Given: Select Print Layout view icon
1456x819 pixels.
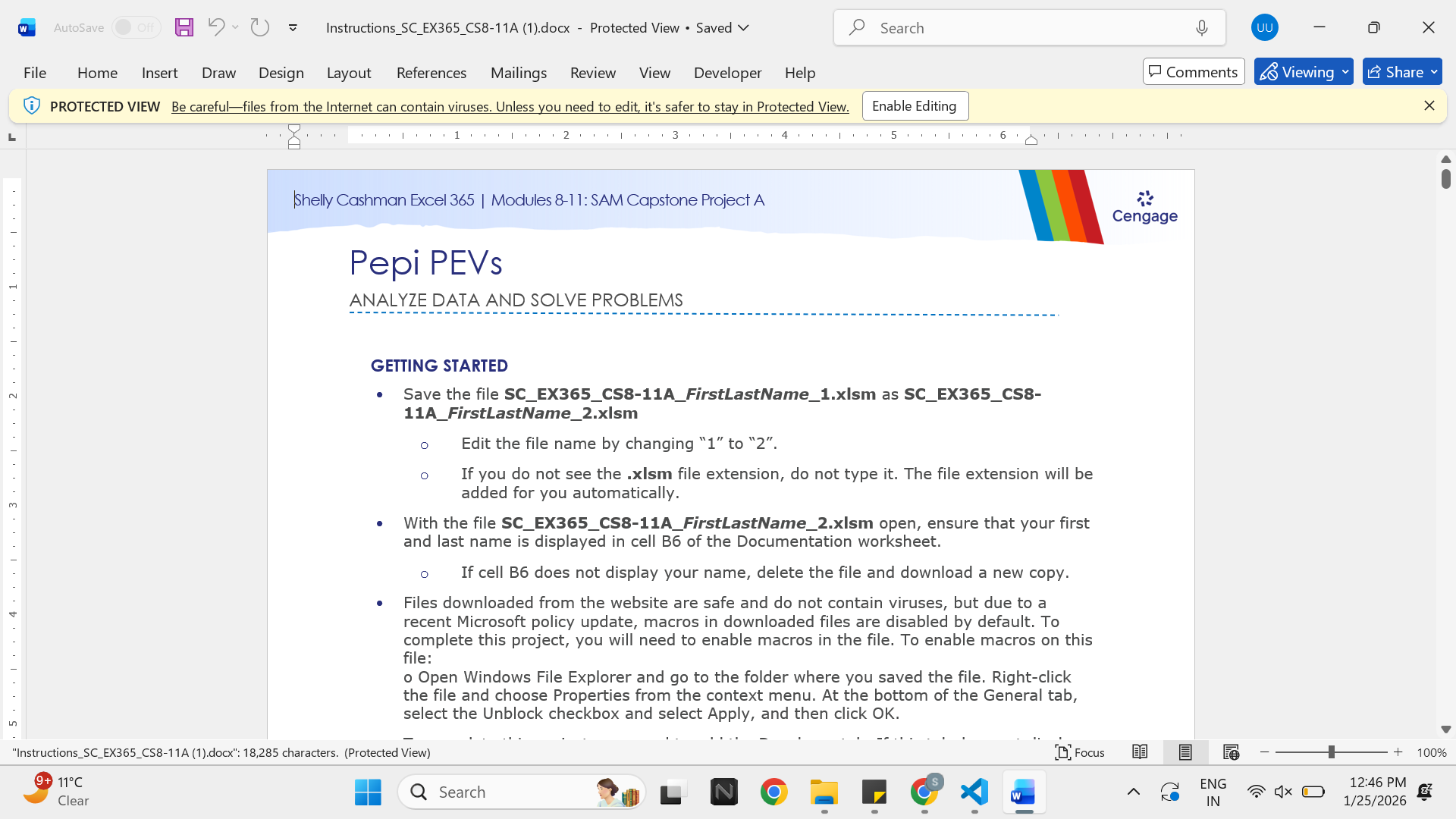Looking at the screenshot, I should coord(1185,752).
